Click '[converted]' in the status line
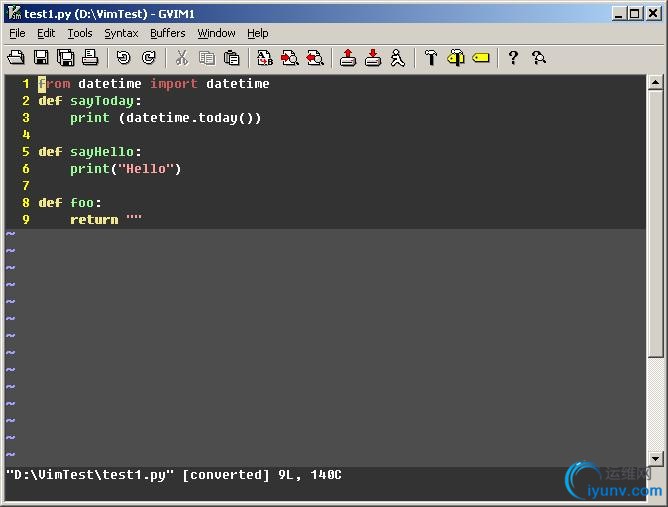The height and width of the screenshot is (507, 668). [x=226, y=475]
